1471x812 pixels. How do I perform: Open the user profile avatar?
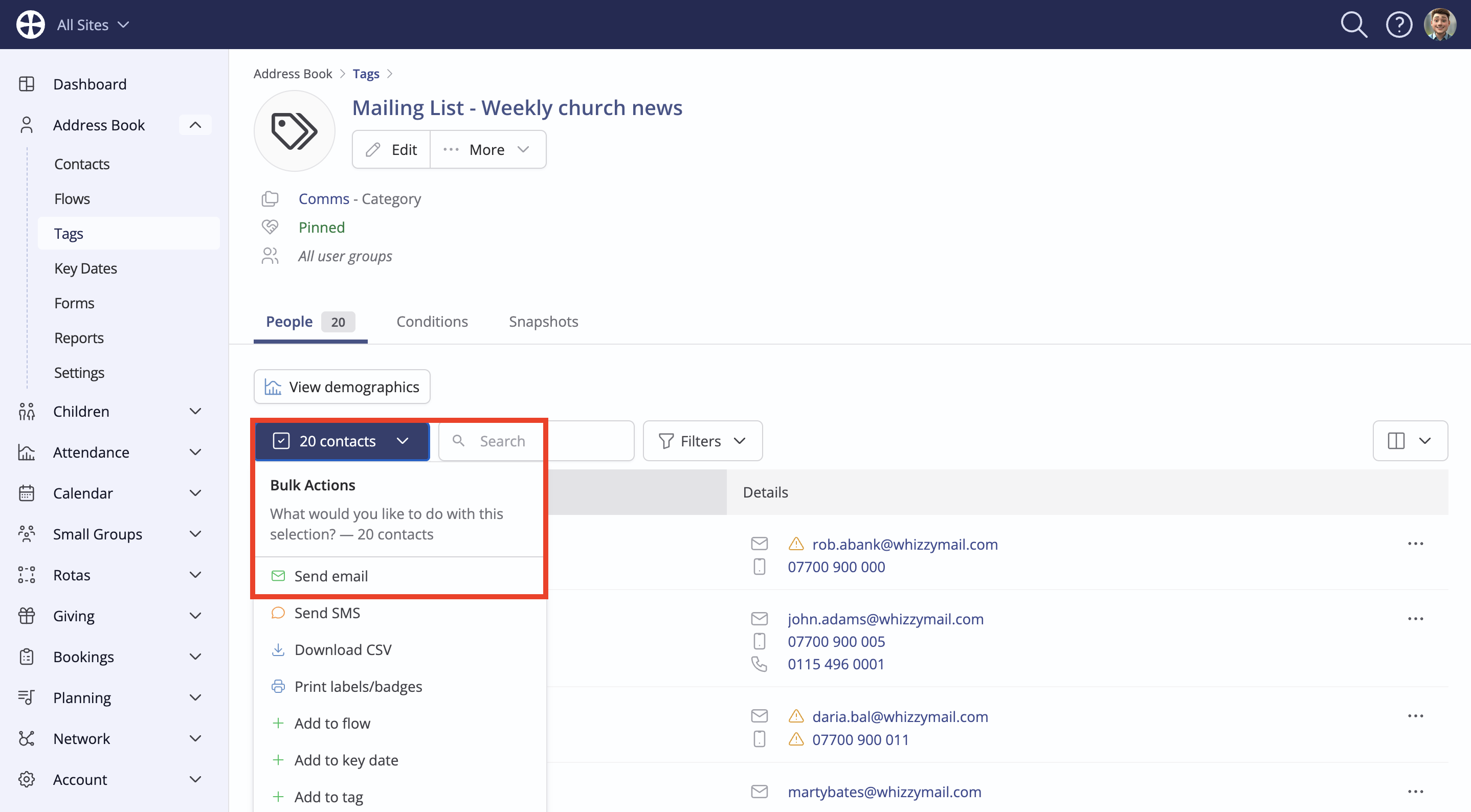point(1440,25)
